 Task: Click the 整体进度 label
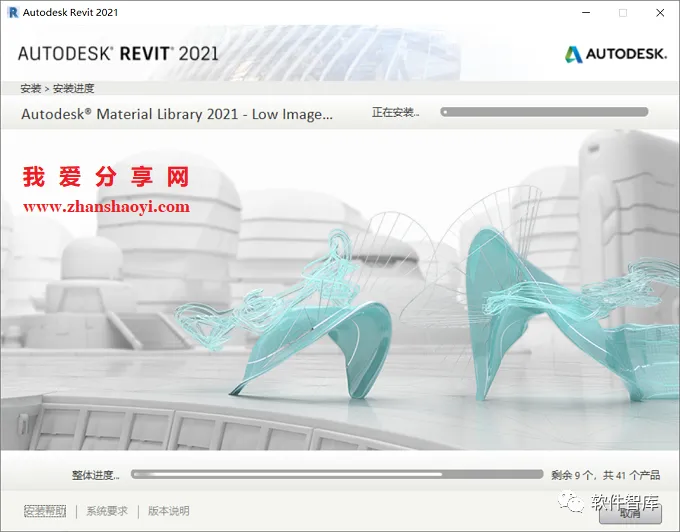click(95, 475)
